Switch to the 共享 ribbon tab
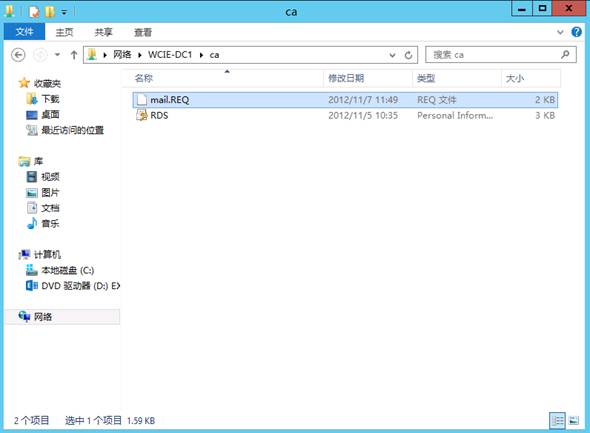Image resolution: width=590 pixels, height=433 pixels. 103,32
